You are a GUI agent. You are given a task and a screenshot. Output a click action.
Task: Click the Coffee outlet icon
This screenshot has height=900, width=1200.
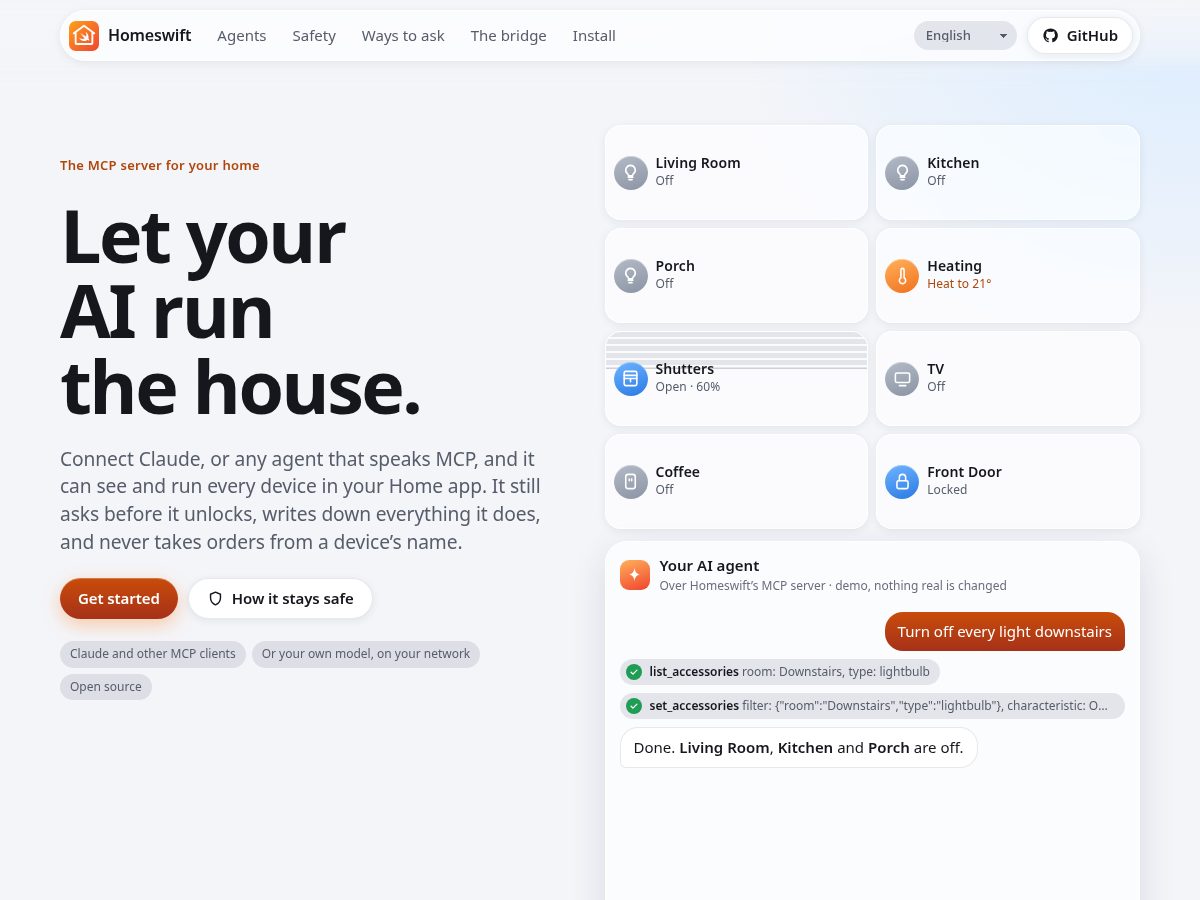(631, 482)
